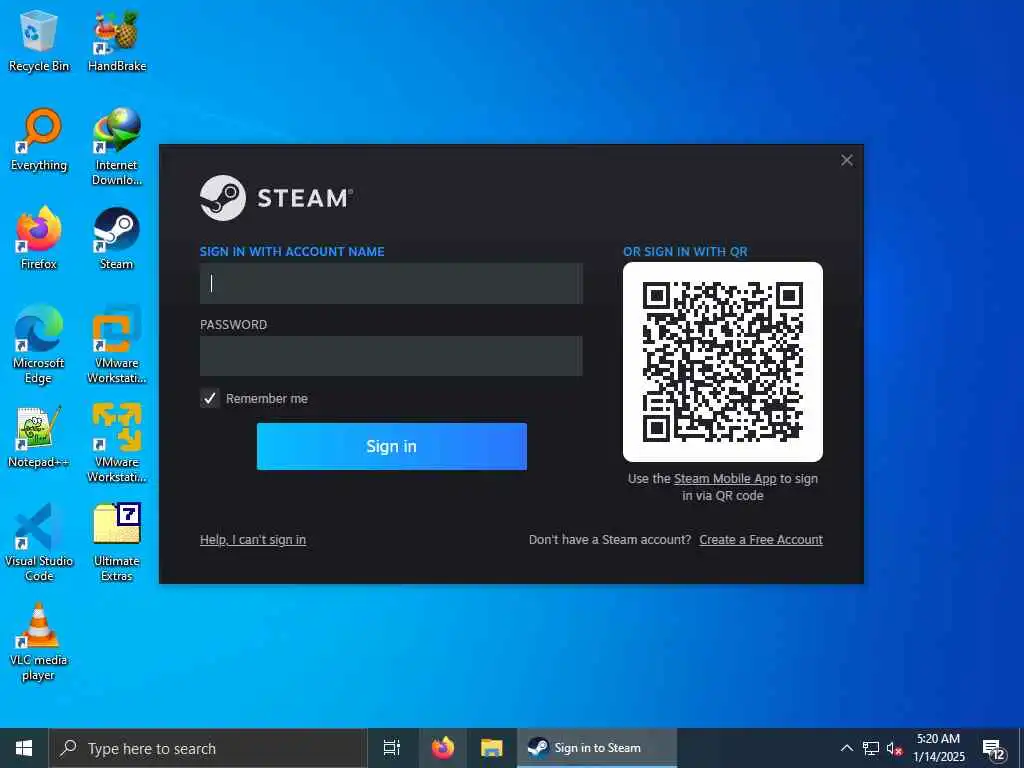Select the Notepad++ desktop shortcut
Image resolution: width=1024 pixels, height=768 pixels.
pyautogui.click(x=39, y=438)
